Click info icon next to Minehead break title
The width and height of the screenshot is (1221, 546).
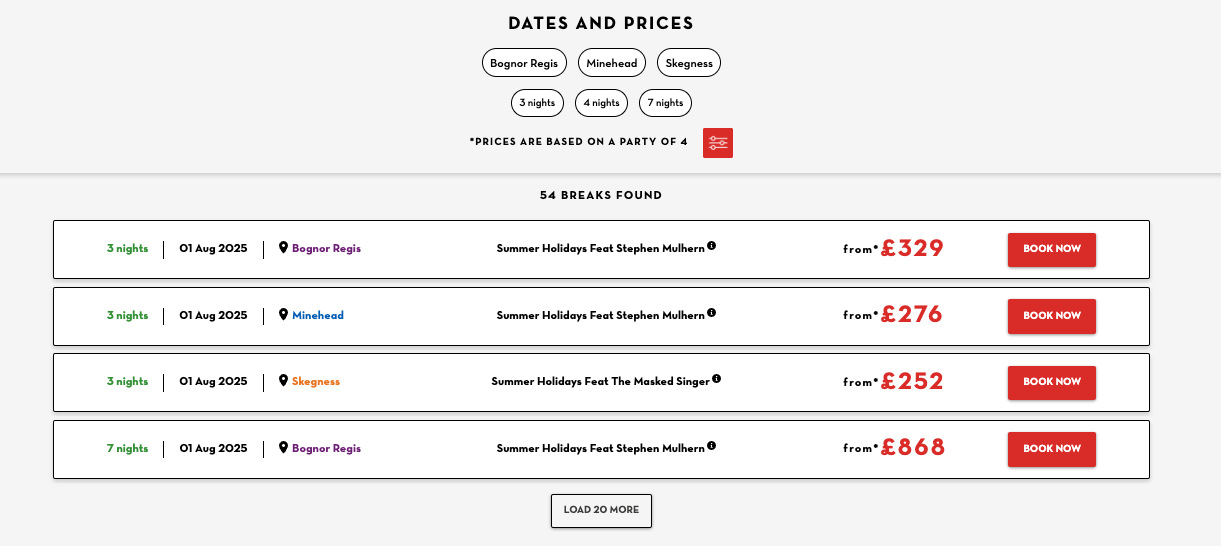(712, 313)
